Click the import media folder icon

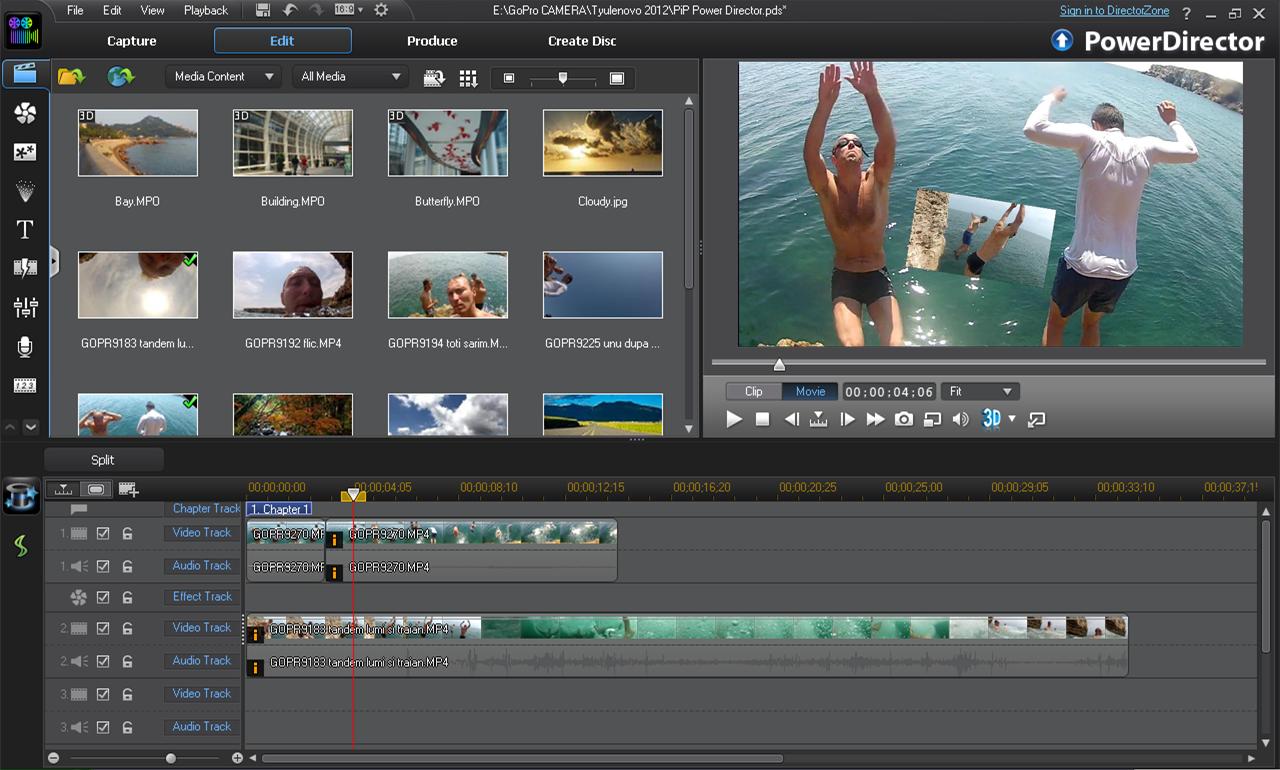point(71,77)
